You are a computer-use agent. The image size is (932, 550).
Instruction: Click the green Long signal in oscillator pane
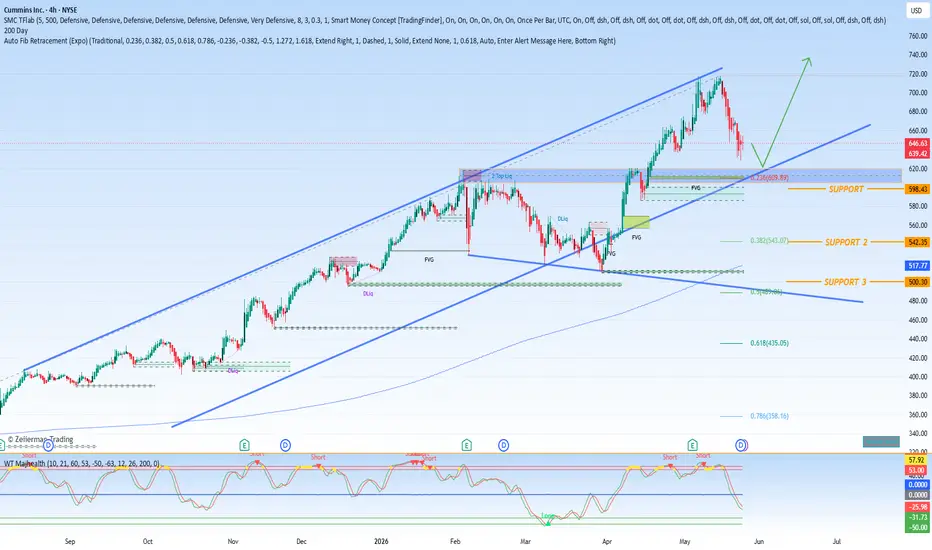547,518
